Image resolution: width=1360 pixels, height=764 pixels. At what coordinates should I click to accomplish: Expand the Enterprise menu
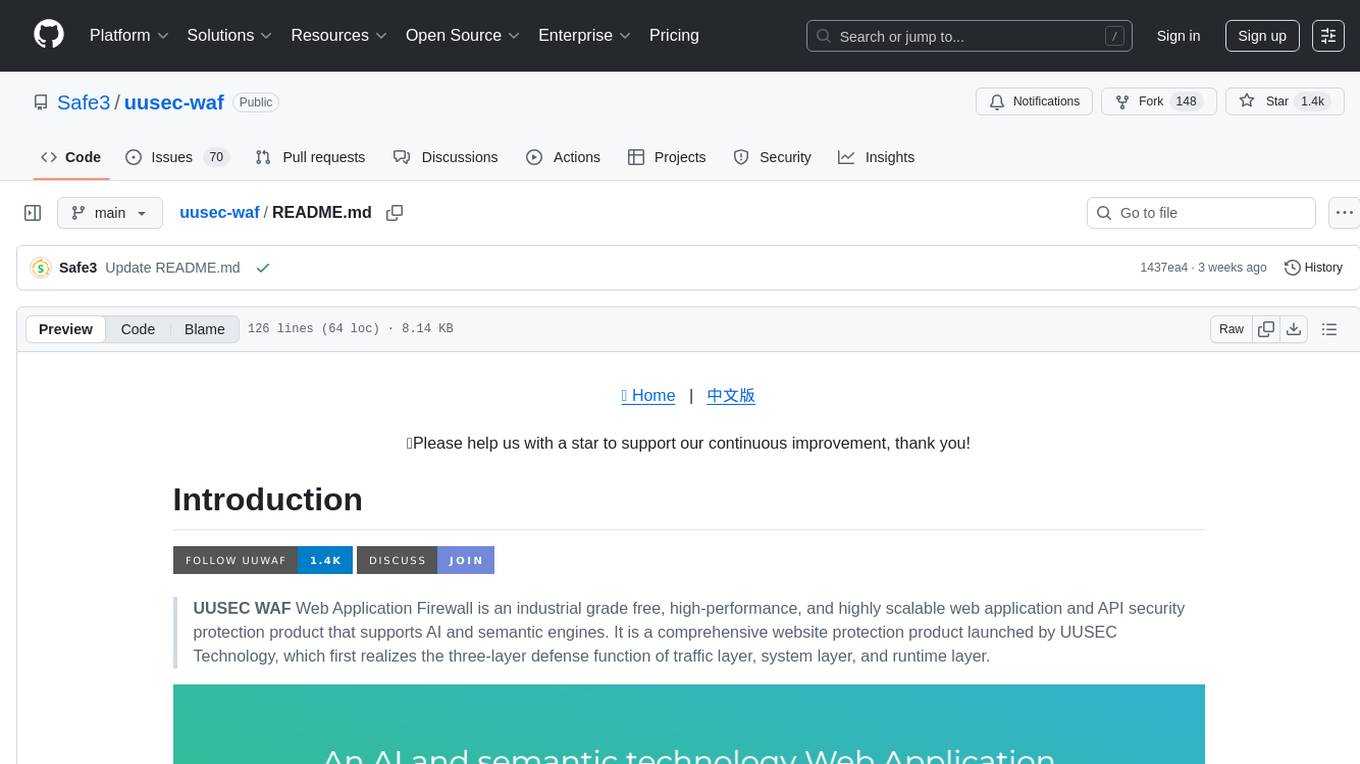585,35
